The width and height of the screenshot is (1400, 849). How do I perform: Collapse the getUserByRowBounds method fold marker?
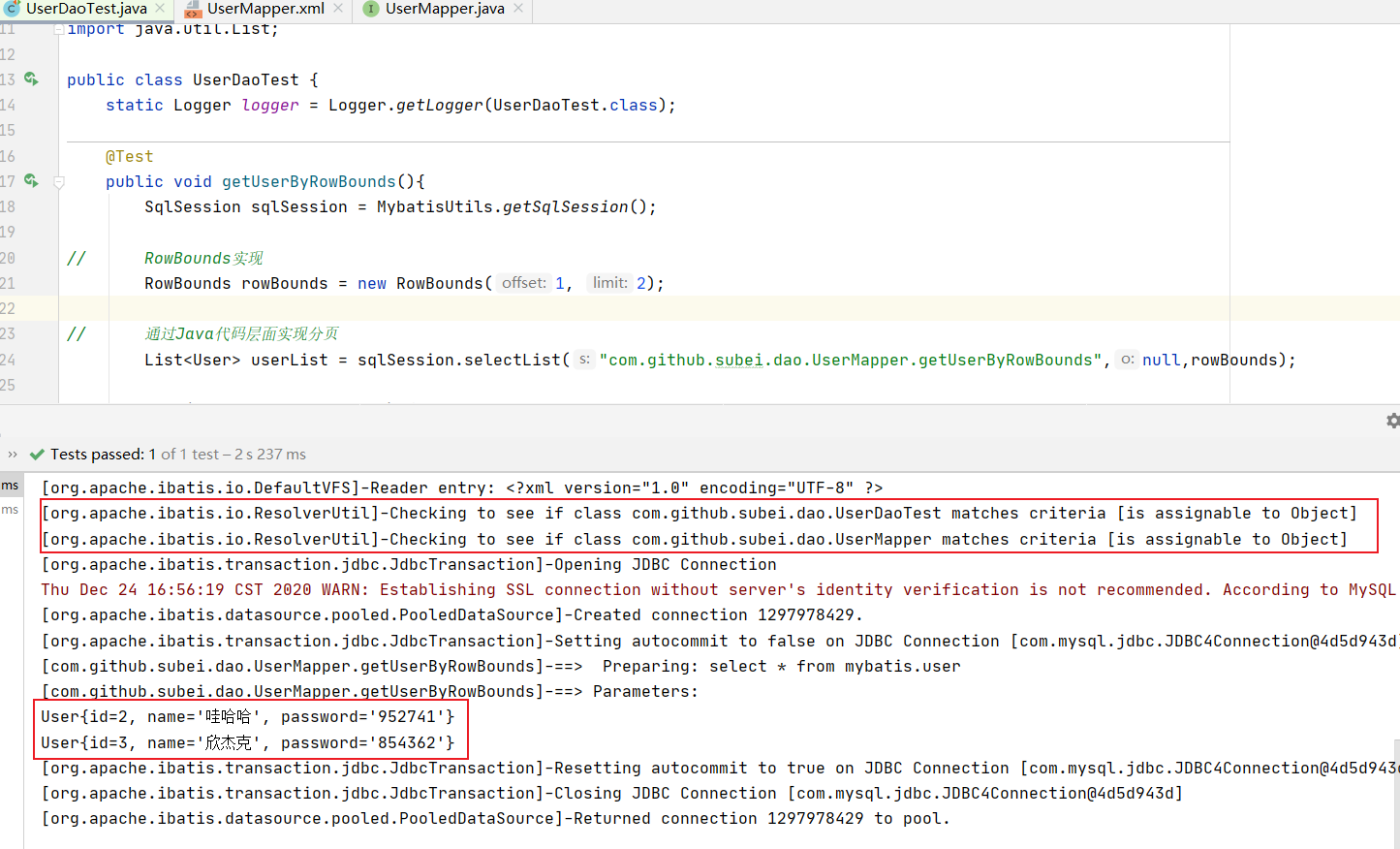tap(59, 181)
